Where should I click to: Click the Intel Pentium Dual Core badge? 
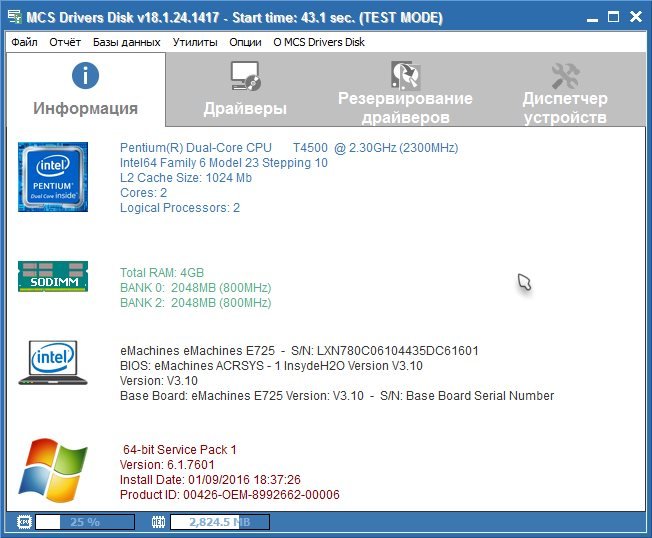[53, 177]
